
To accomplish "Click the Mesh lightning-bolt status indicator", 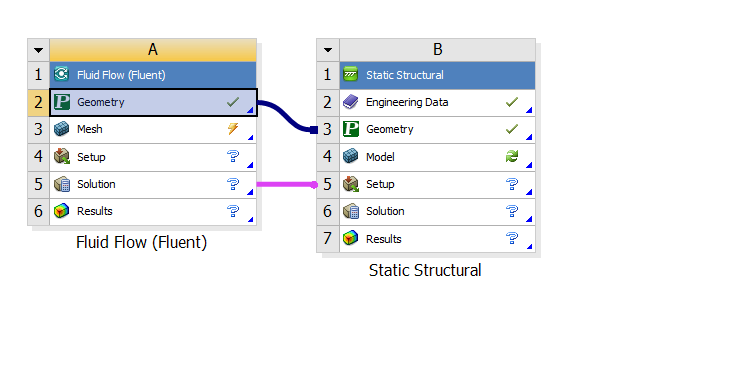I will pos(233,128).
